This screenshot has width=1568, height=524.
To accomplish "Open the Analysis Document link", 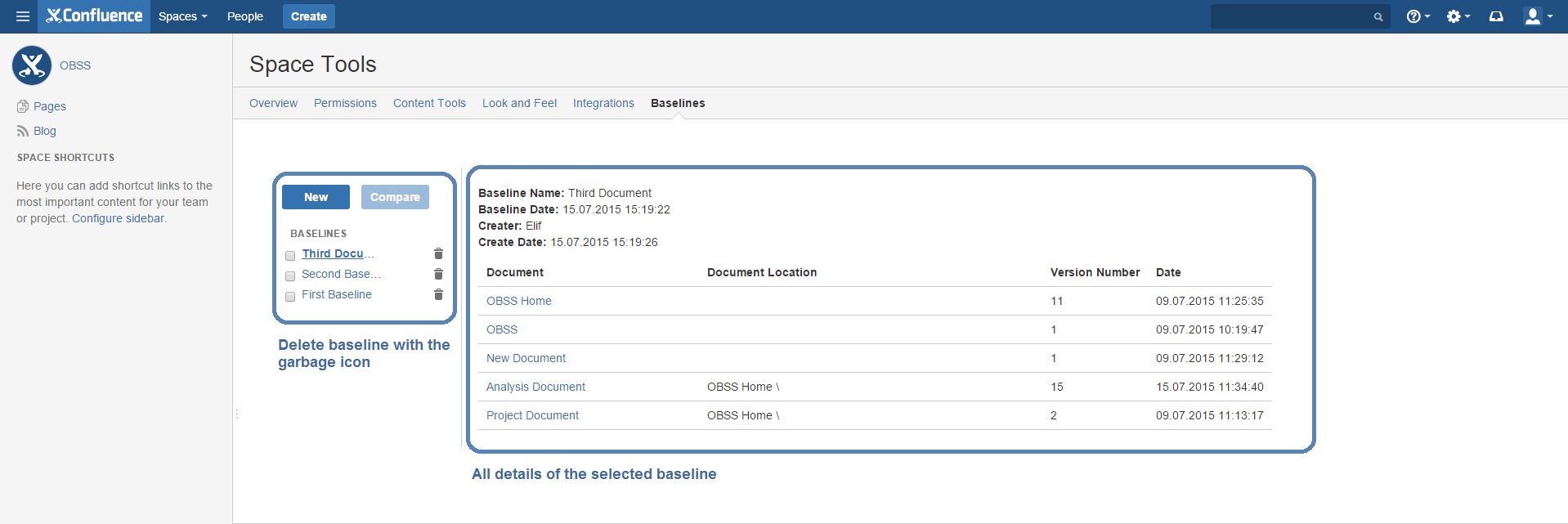I will pos(535,387).
